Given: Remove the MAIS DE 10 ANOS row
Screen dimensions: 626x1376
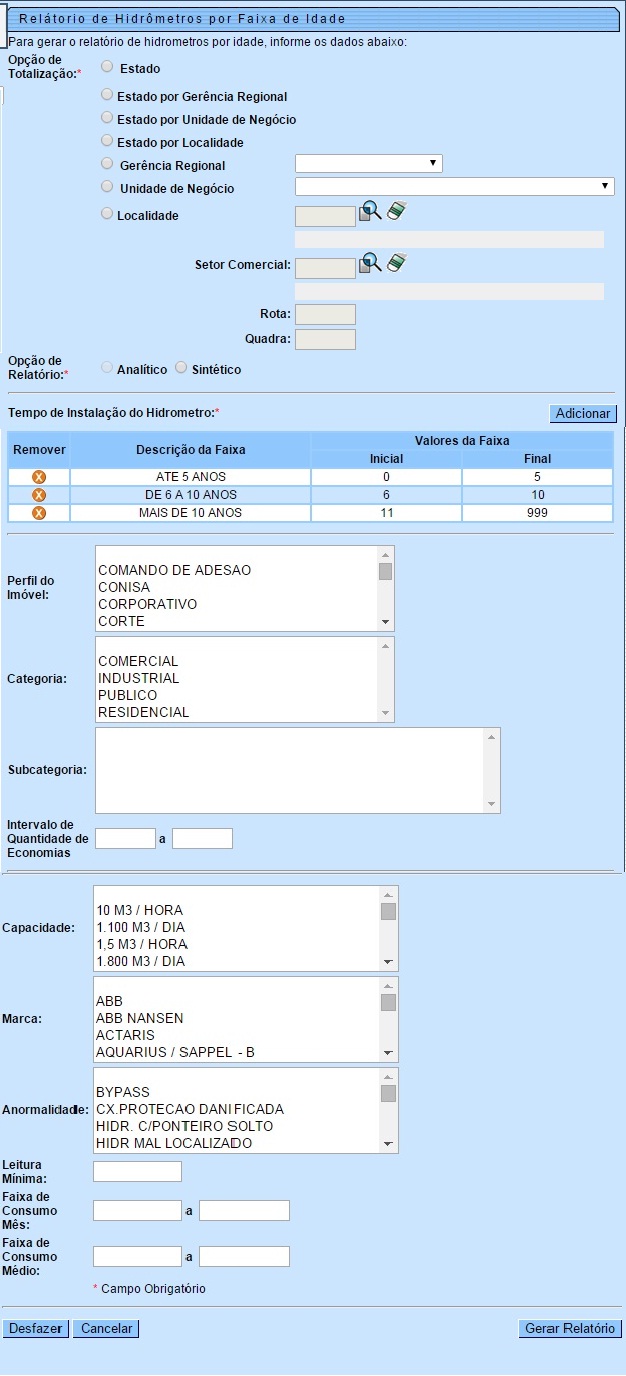Looking at the screenshot, I should [39, 513].
